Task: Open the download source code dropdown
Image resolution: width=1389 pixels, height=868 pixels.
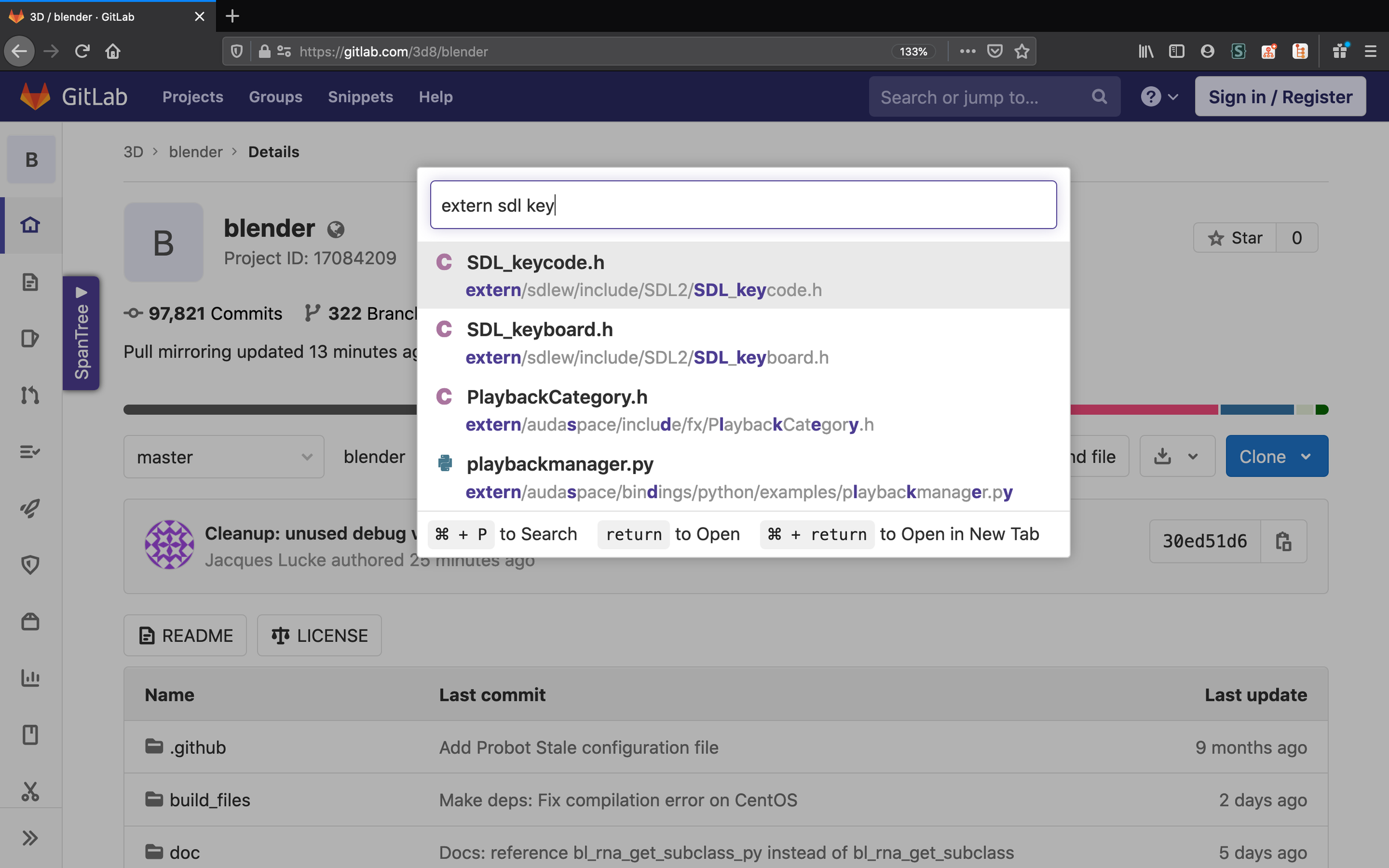Action: (1177, 457)
